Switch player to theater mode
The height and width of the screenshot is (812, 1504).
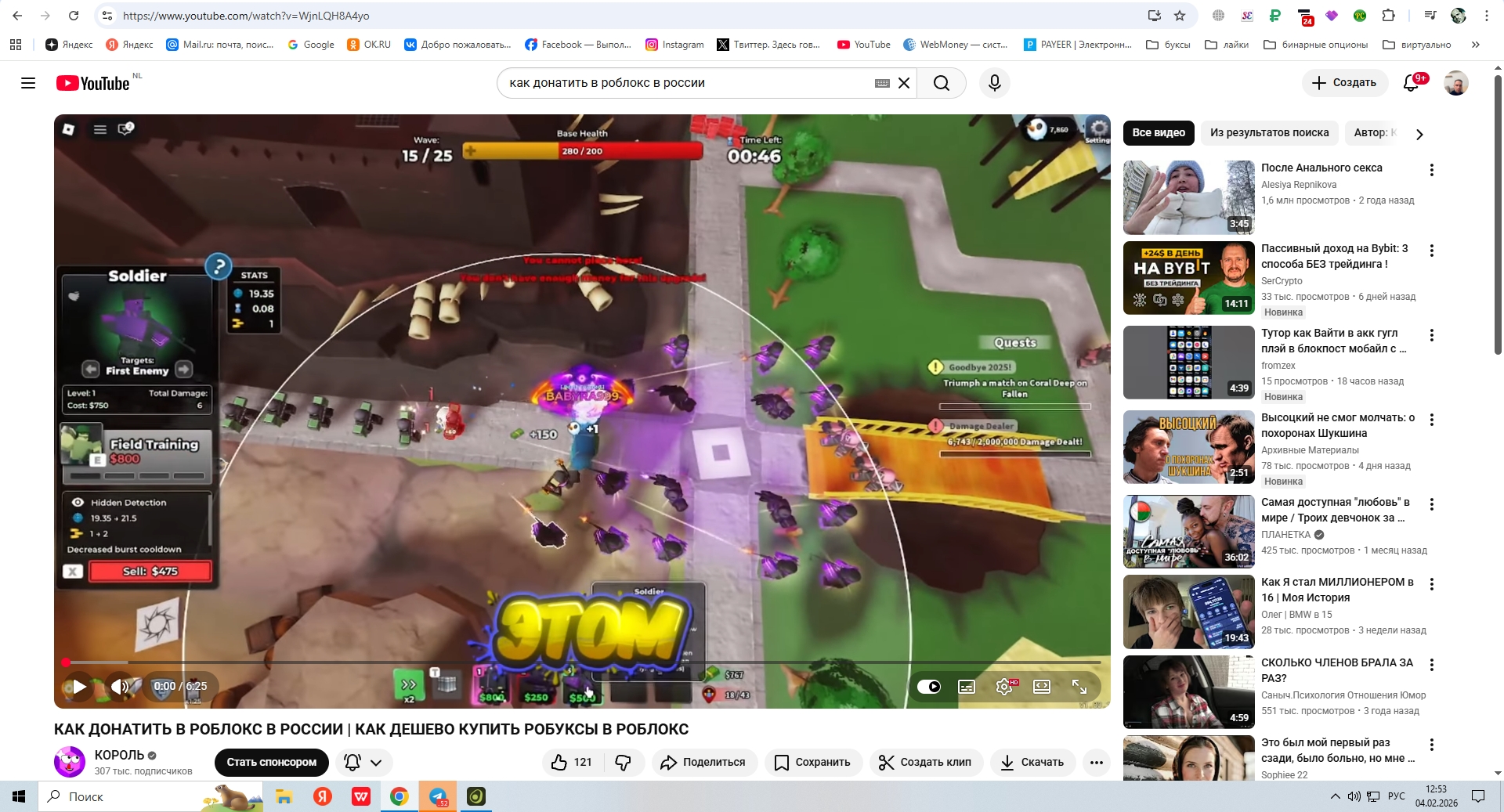1042,687
